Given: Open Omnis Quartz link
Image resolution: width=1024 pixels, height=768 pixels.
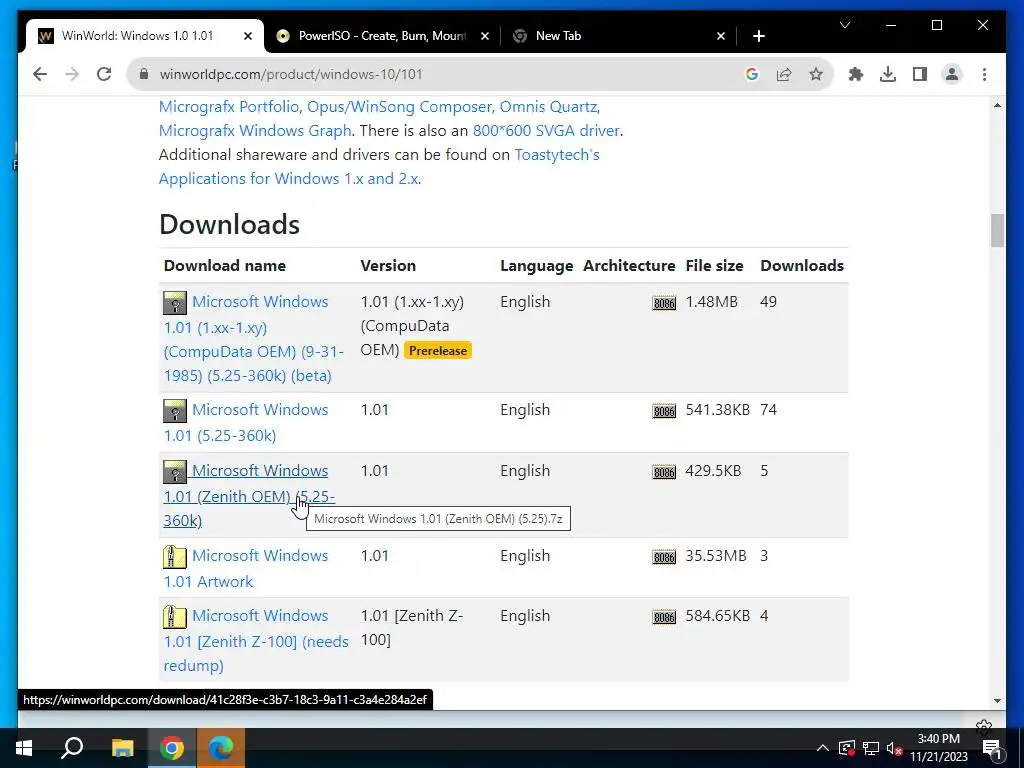Looking at the screenshot, I should click(x=548, y=106).
